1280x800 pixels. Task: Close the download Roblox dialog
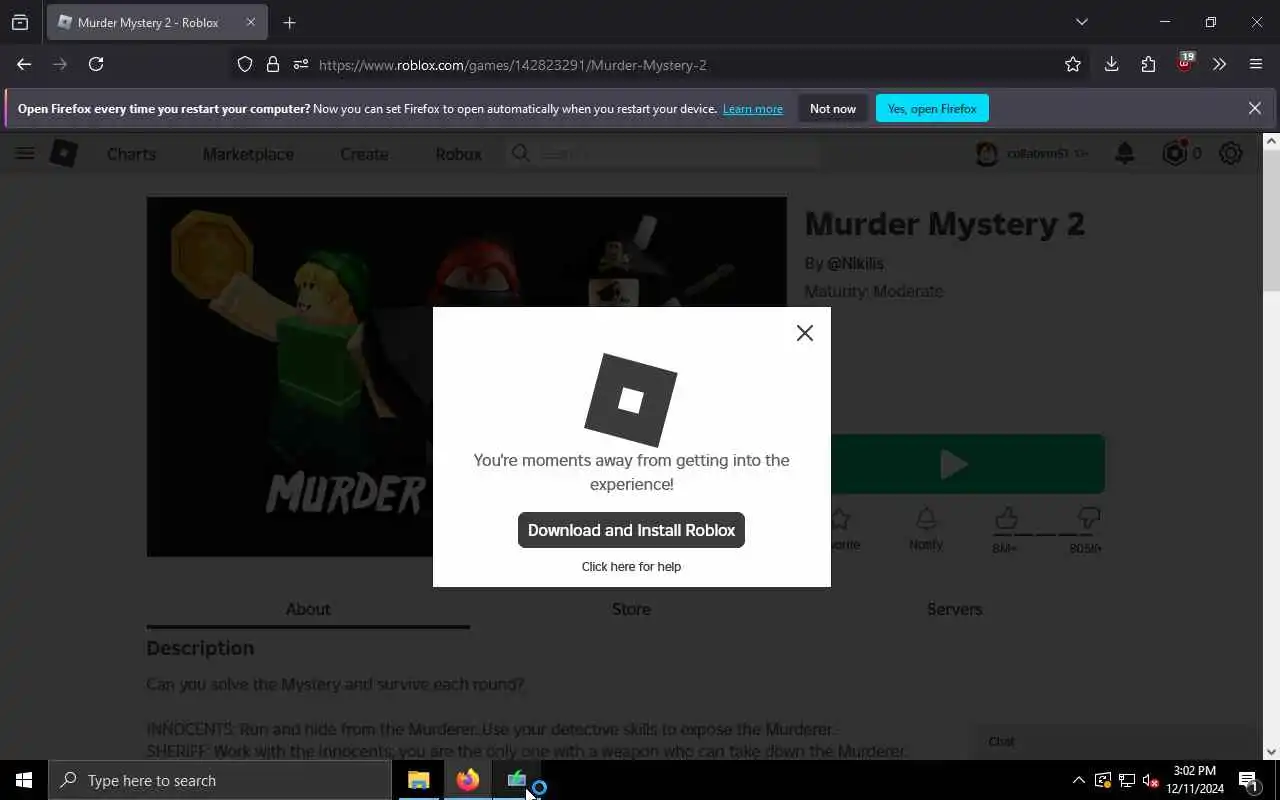[805, 333]
